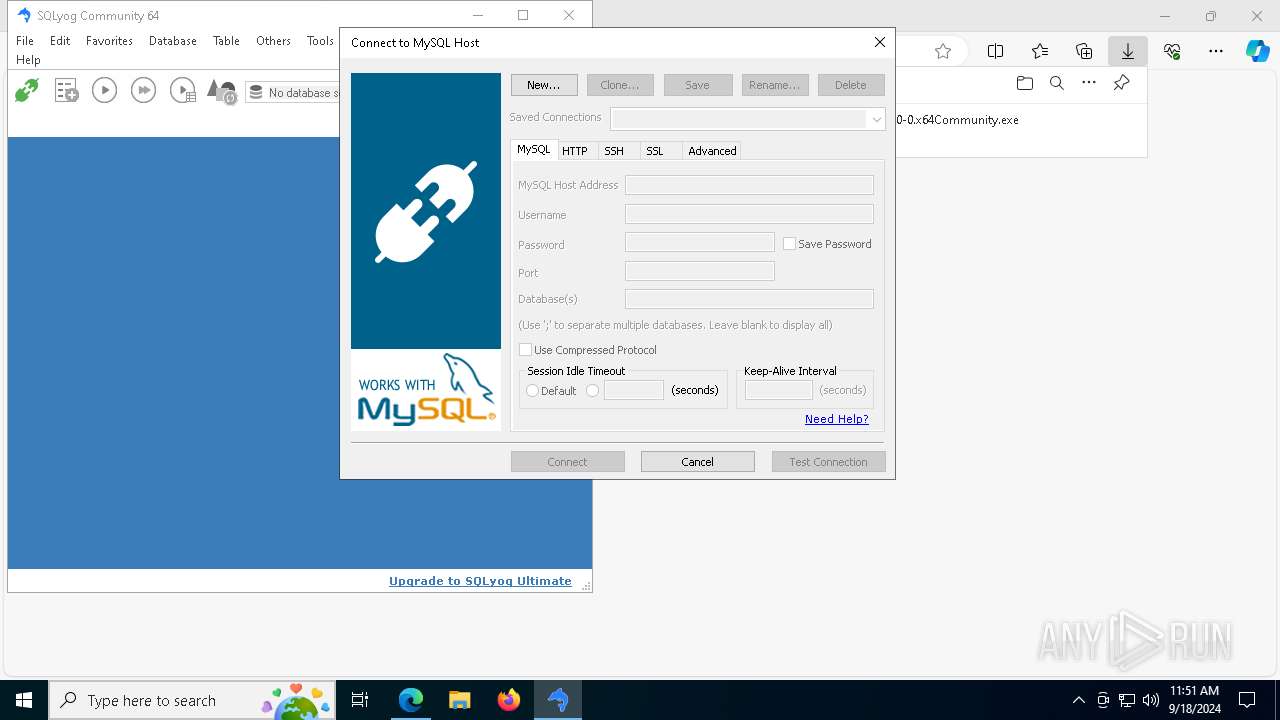Click the Delete connection button
The image size is (1280, 720).
851,85
